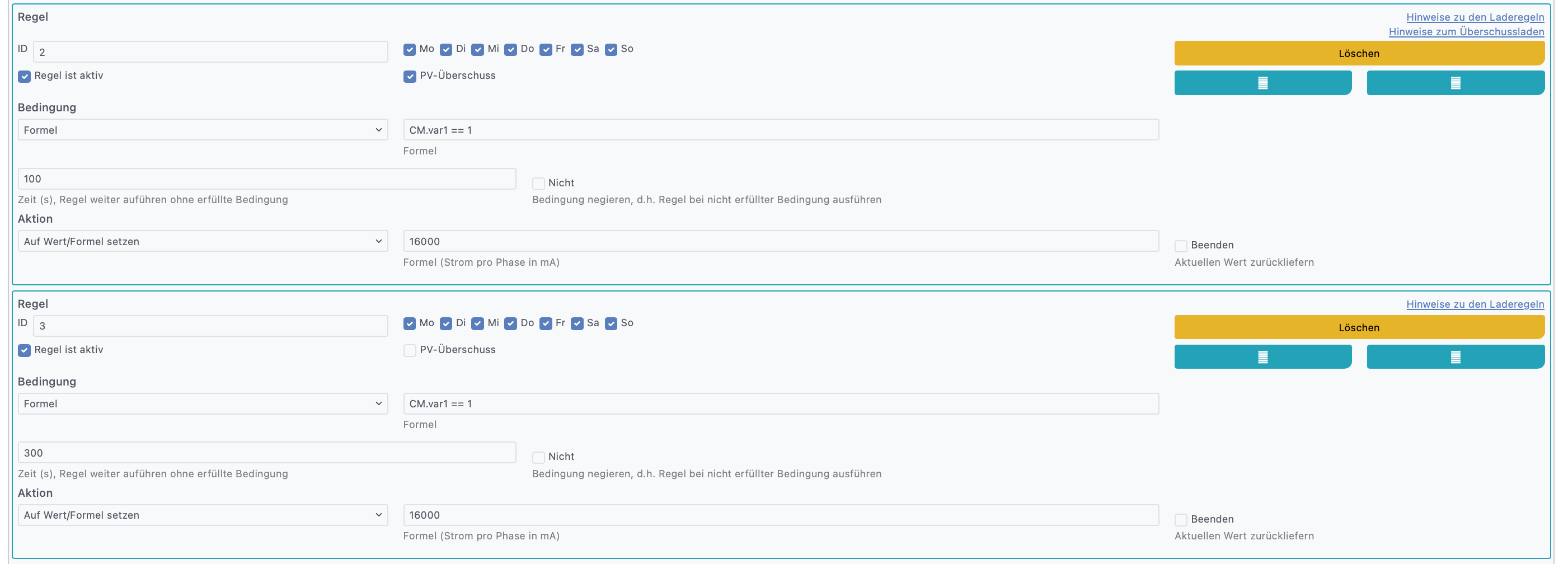Image resolution: width=1568 pixels, height=564 pixels.
Task: Click 'CM.var1 == 1' formula field in rule 2
Action: (x=781, y=130)
